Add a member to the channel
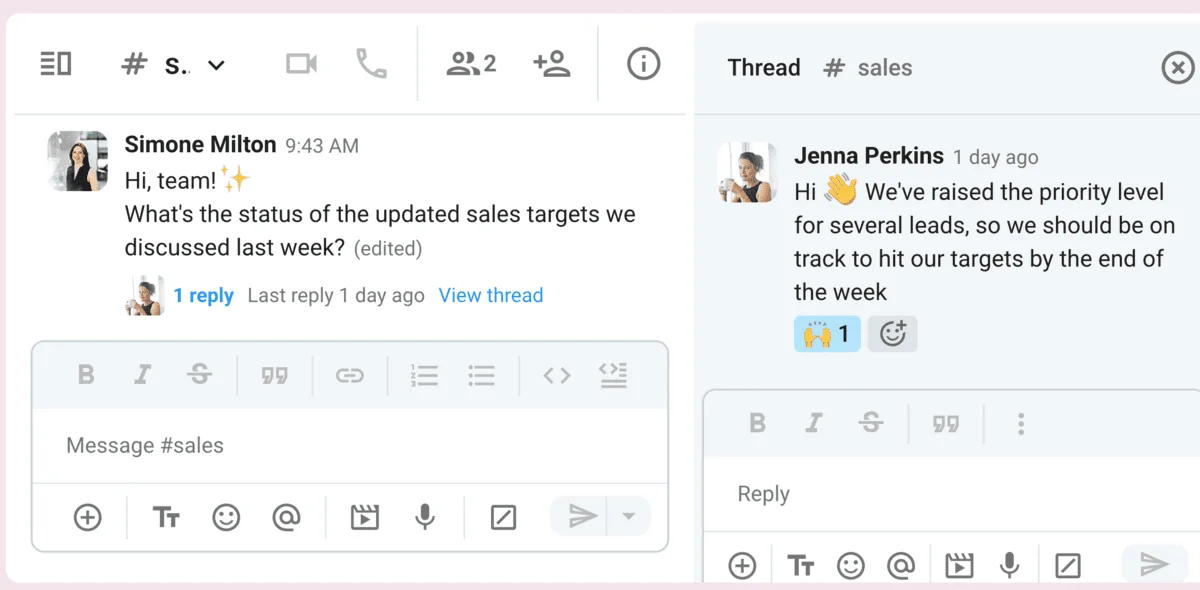This screenshot has width=1200, height=590. [551, 65]
